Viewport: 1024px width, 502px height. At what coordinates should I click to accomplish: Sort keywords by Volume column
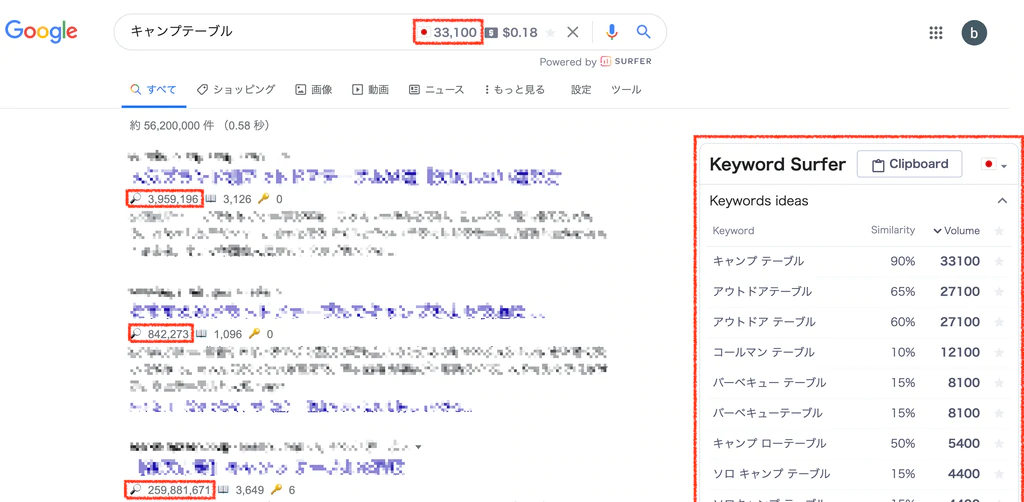point(956,231)
